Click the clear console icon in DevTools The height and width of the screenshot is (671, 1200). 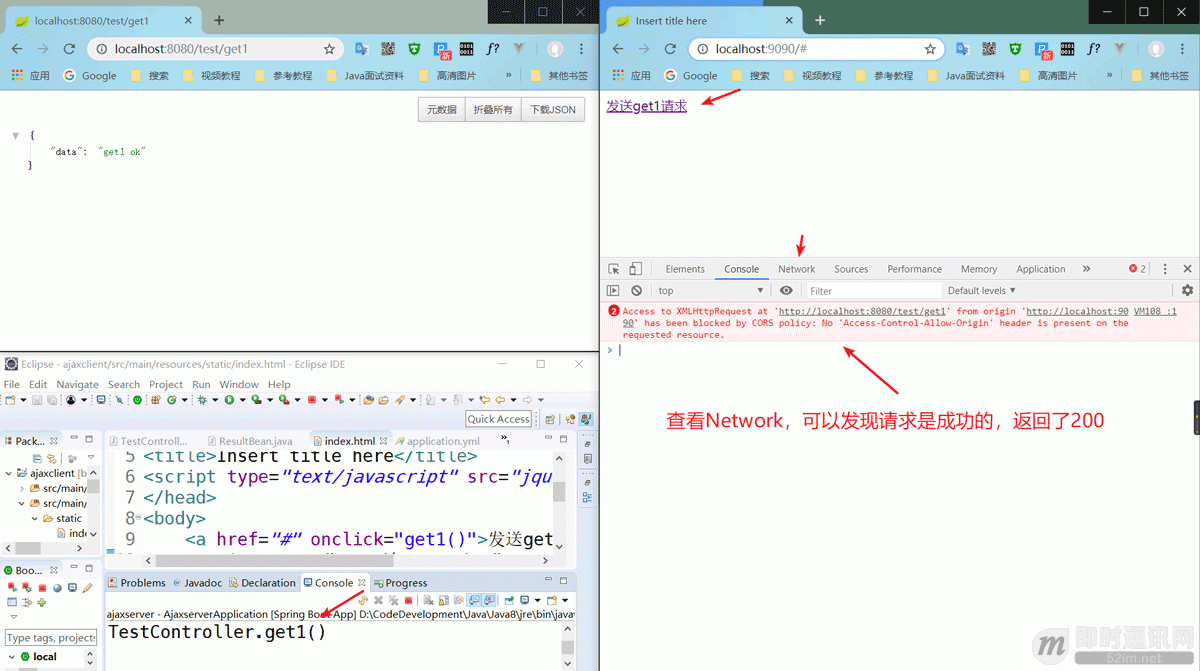635,290
